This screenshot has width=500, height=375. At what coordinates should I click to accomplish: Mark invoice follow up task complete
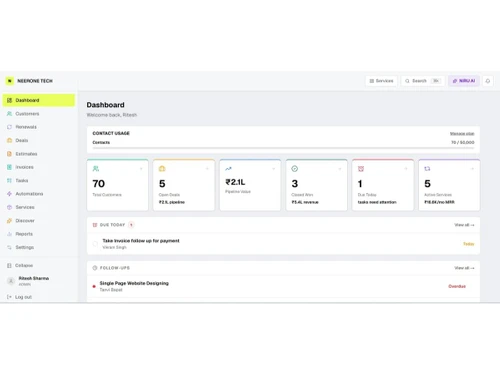click(95, 244)
